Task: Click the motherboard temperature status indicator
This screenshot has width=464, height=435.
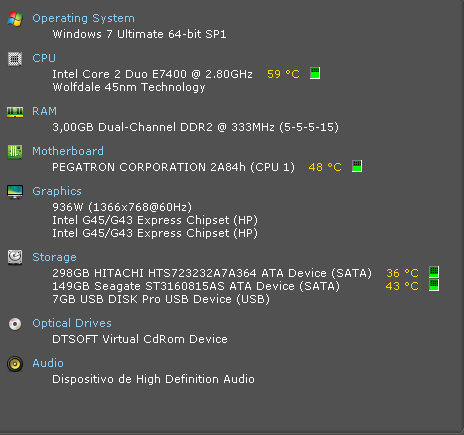Action: [357, 166]
